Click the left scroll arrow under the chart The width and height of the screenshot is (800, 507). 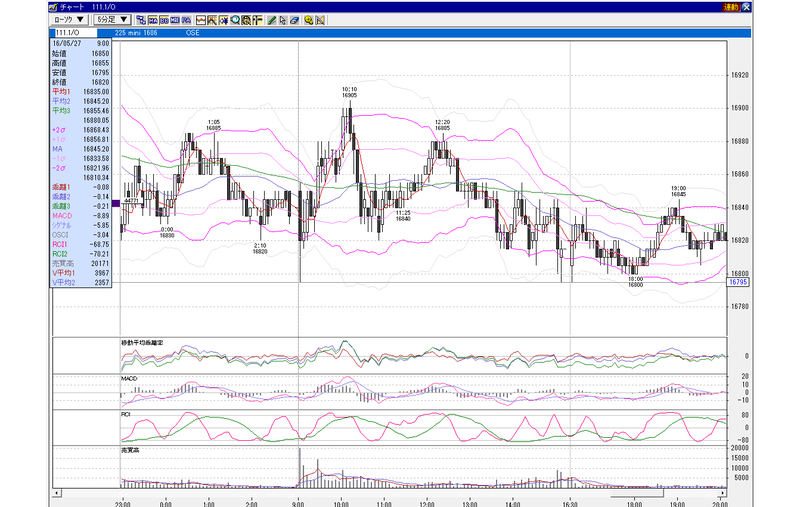point(57,493)
